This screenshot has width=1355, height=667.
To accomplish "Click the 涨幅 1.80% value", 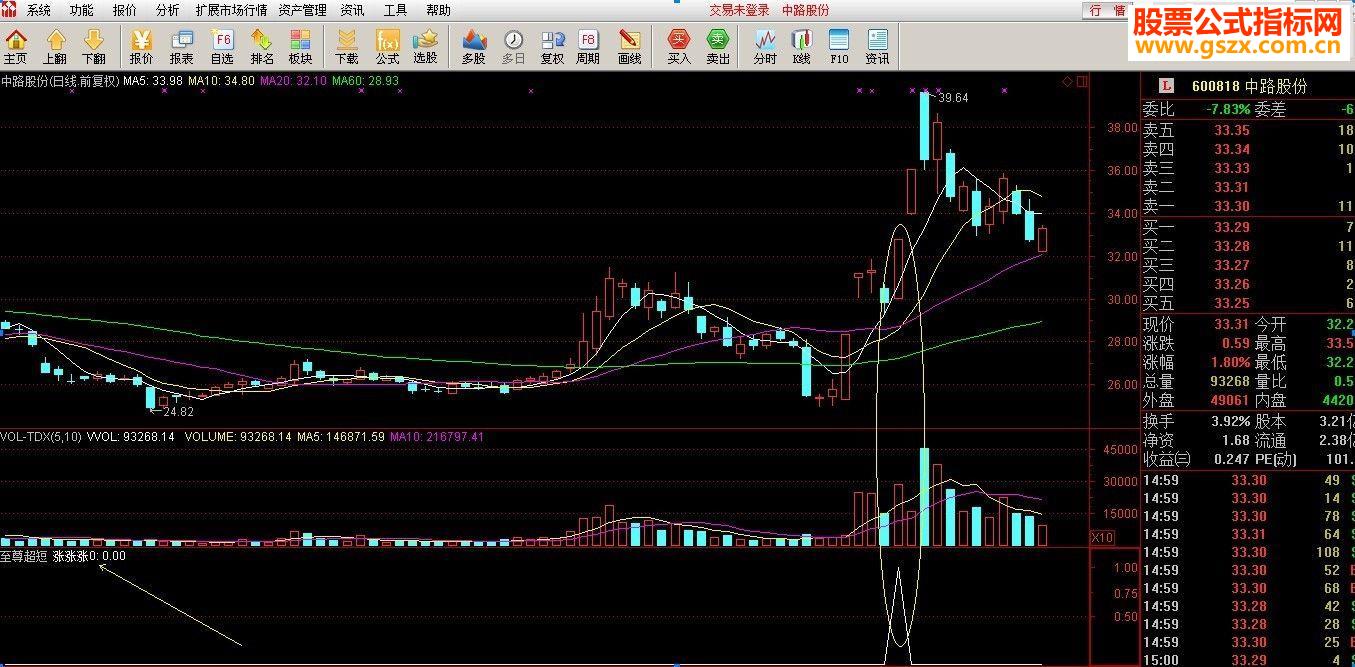I will click(x=1231, y=362).
